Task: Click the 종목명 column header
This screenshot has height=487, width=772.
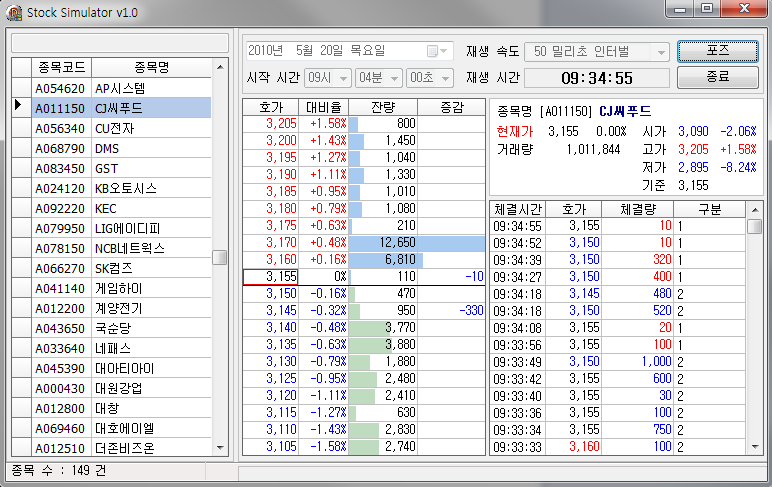Action: (151, 68)
